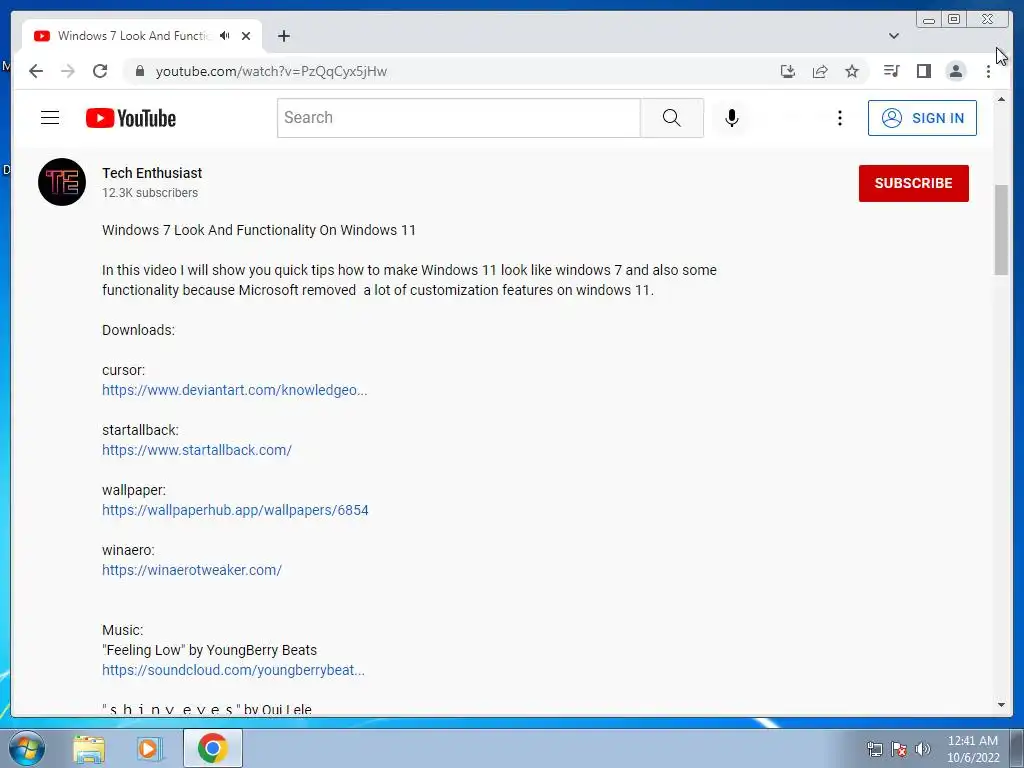
Task: Click the SIGN IN button
Action: 922,118
